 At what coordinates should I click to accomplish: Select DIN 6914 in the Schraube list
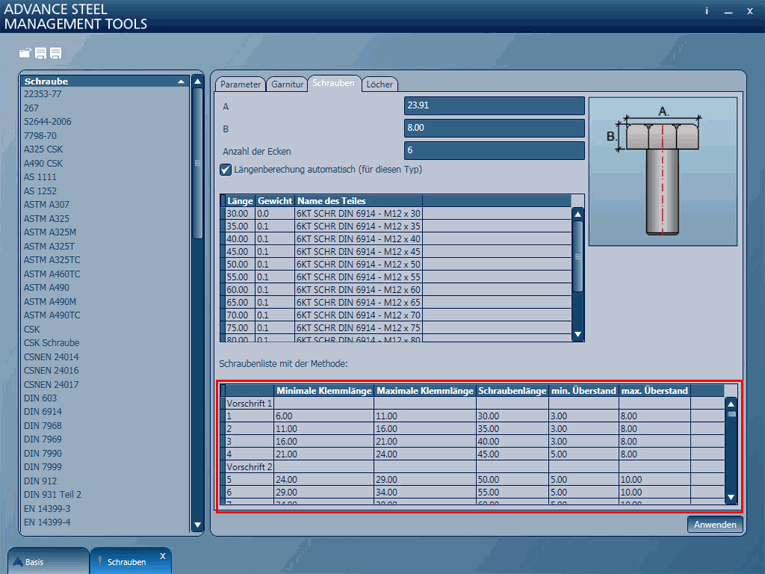43,412
